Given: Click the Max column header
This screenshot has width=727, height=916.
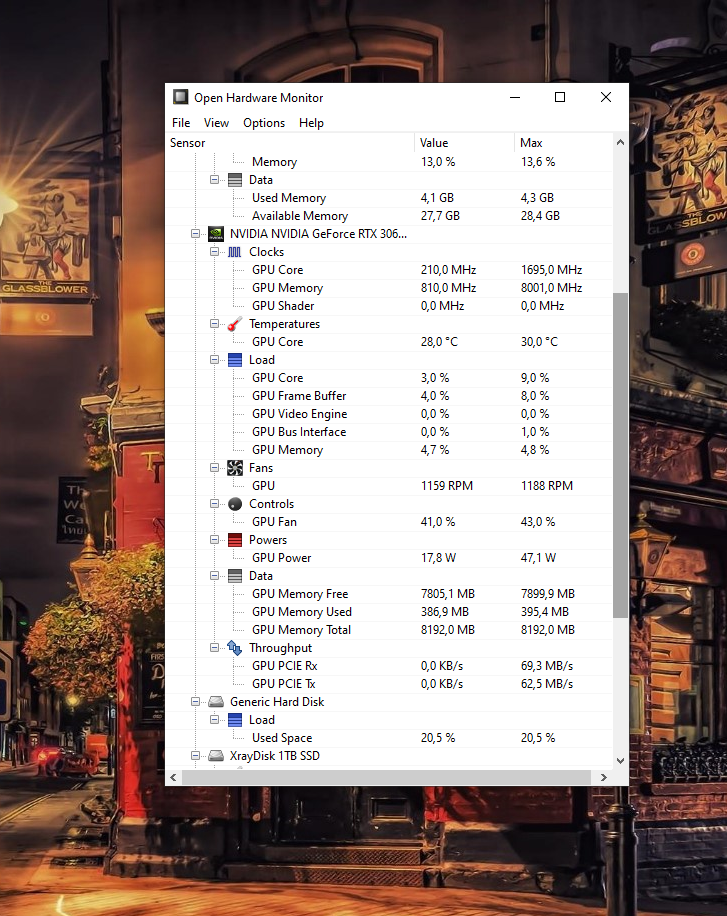Looking at the screenshot, I should click(x=563, y=143).
